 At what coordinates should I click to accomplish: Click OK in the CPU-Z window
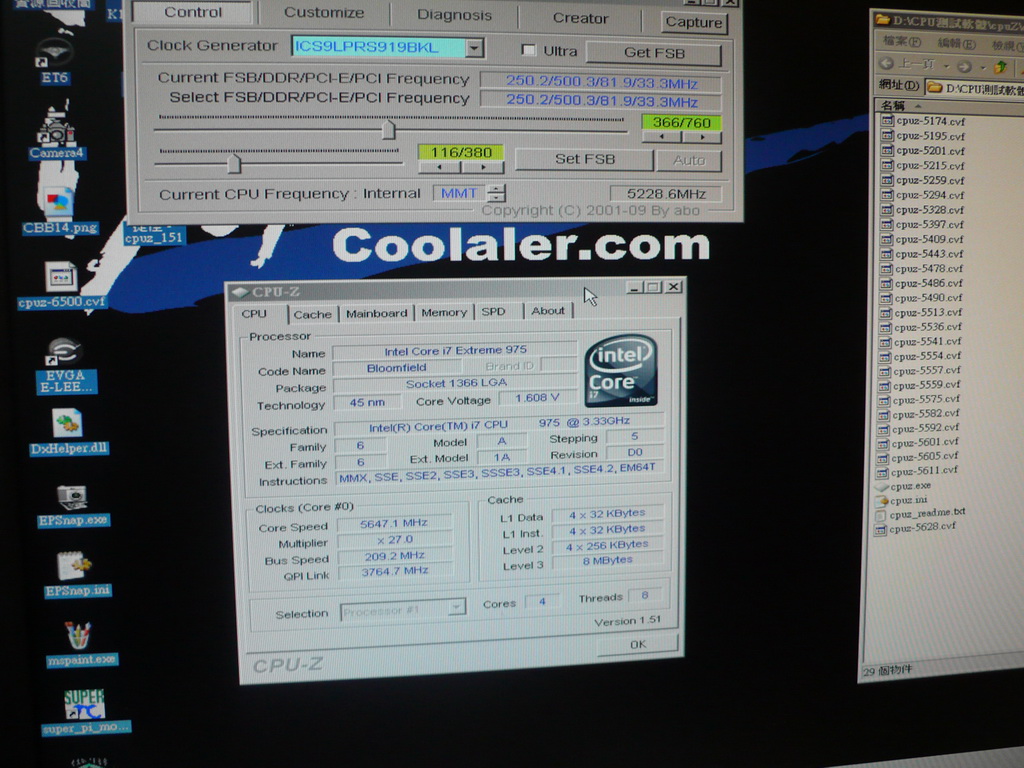click(x=638, y=644)
